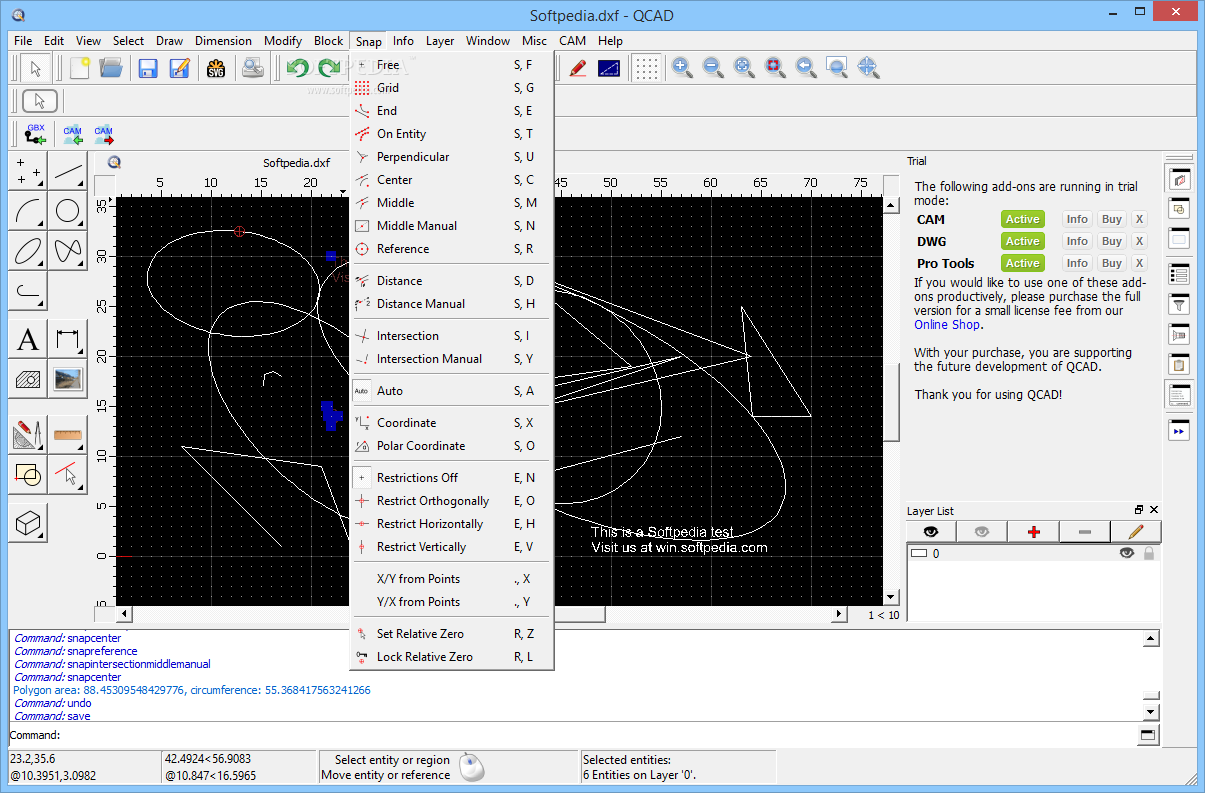Toggle DWG add-on Active state
1205x793 pixels.
[x=1022, y=241]
